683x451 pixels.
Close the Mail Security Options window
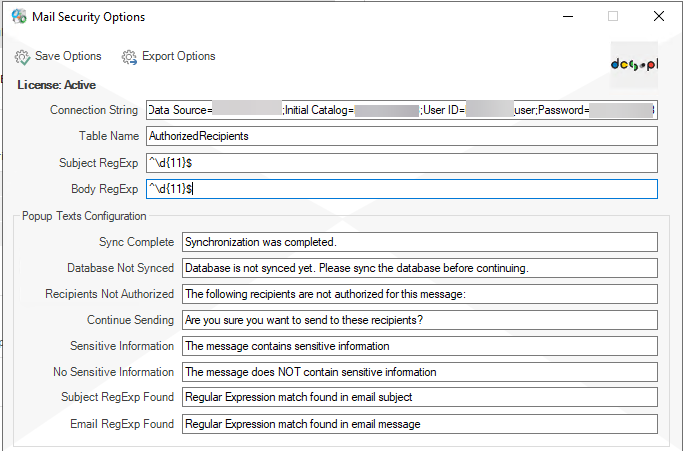point(659,17)
